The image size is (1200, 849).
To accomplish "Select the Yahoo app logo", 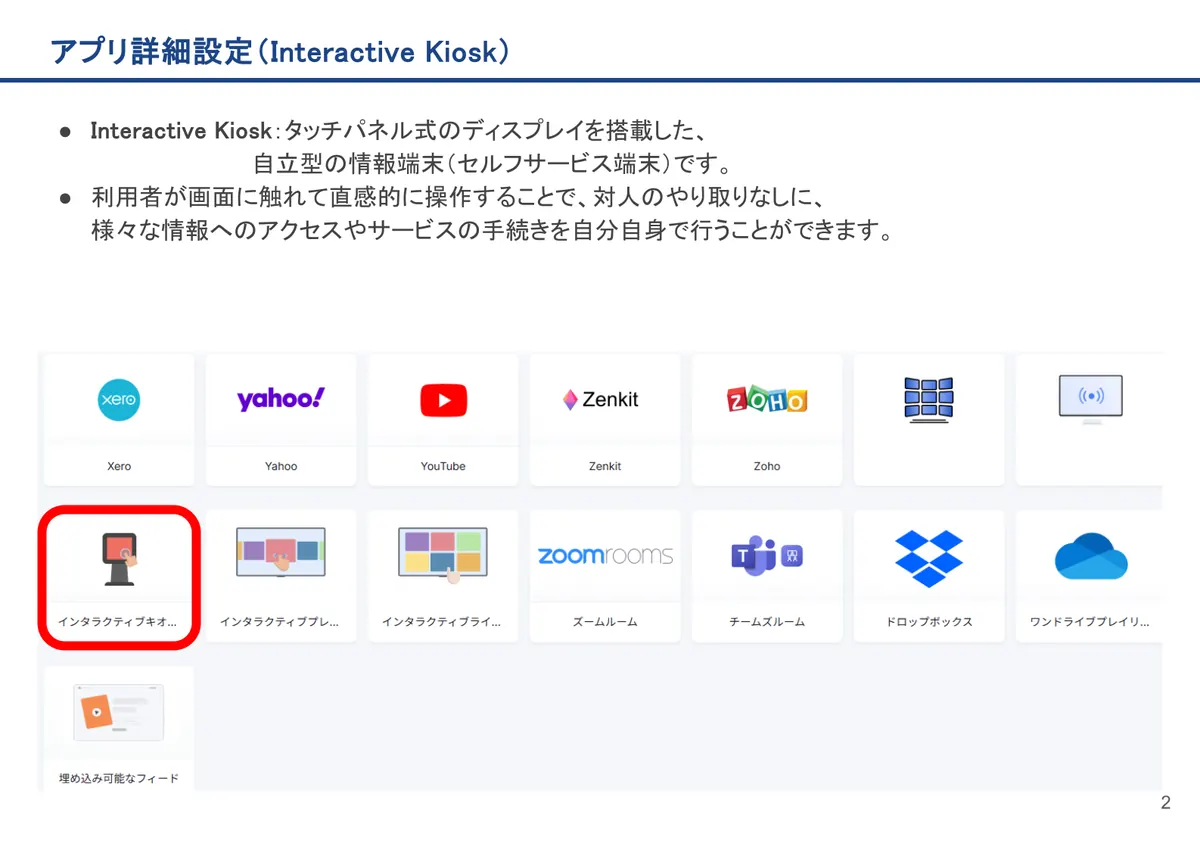I will tap(281, 399).
